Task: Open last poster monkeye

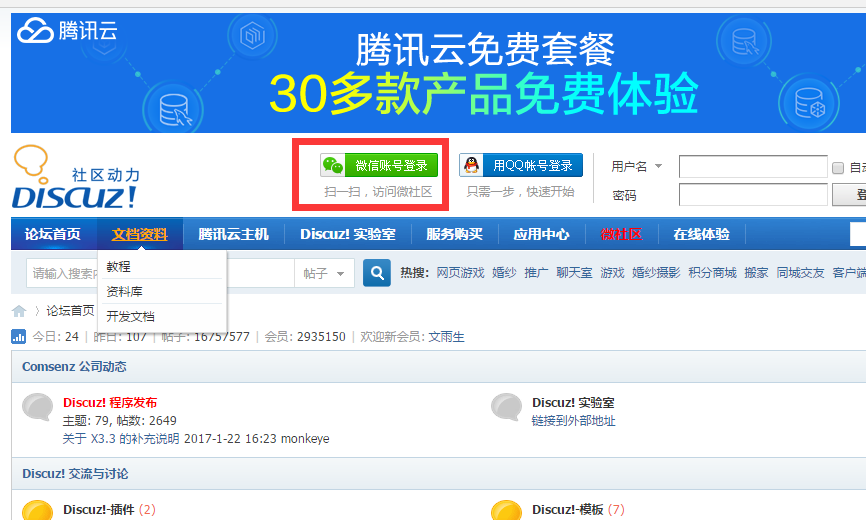Action: click(x=305, y=439)
